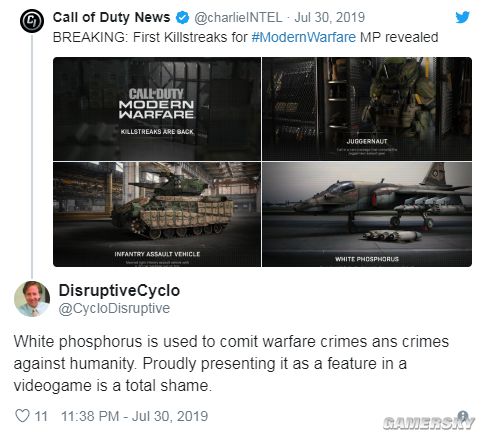Viewport: 481px width, 435px height.
Task: Open the 11:38 PM - Jul 30, 2019 timestamp
Action: (135, 416)
